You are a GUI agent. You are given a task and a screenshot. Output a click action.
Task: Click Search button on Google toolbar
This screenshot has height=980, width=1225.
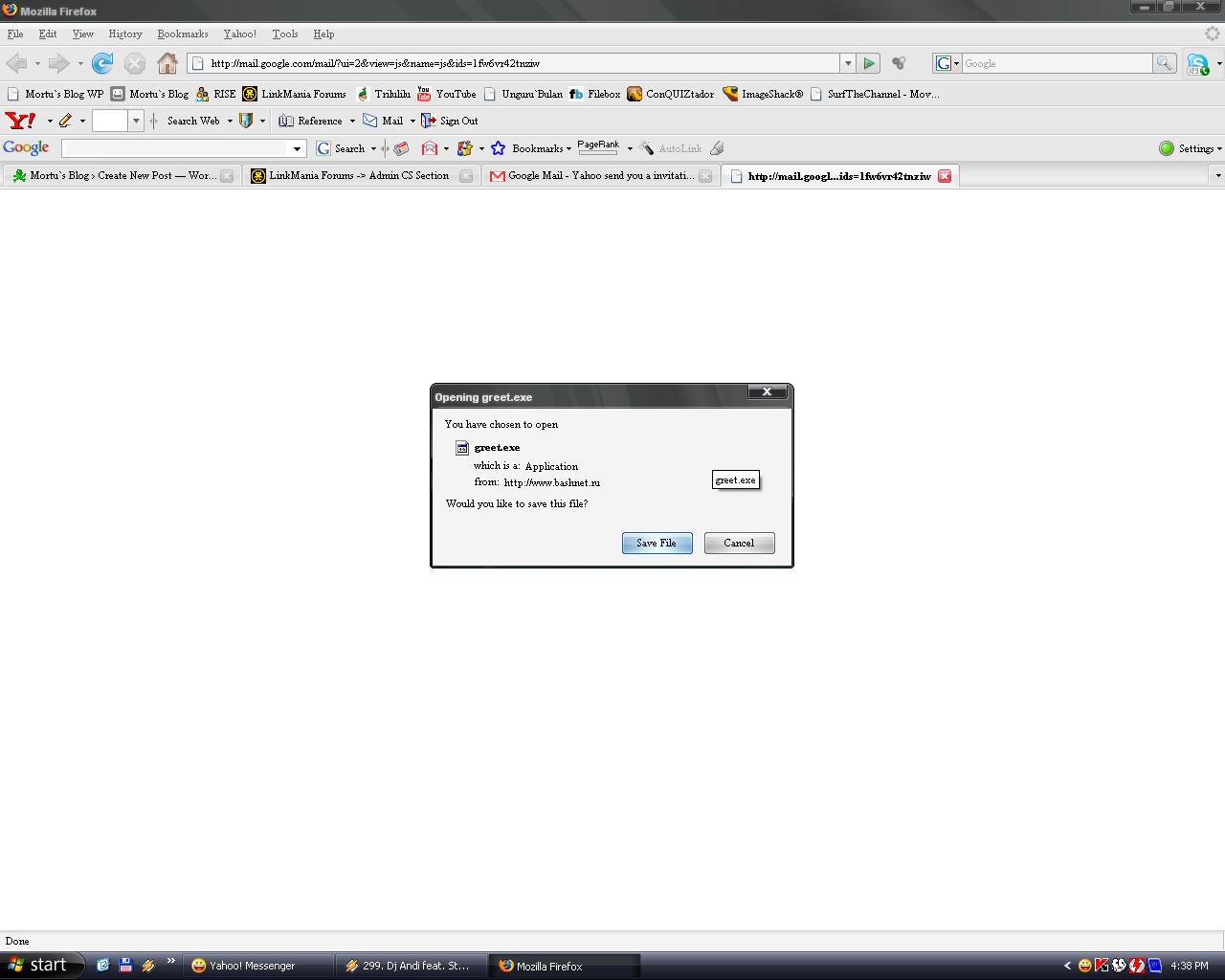coord(342,148)
